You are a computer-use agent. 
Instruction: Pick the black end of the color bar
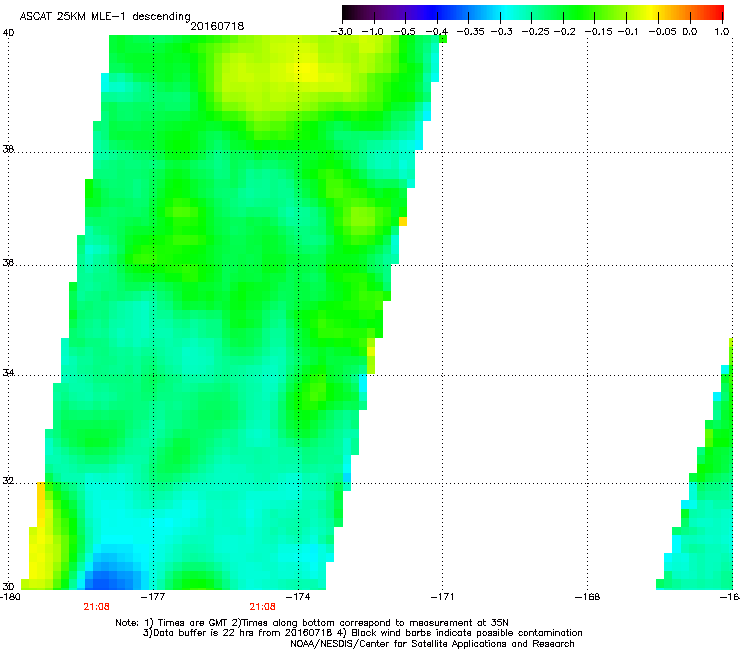pos(348,12)
